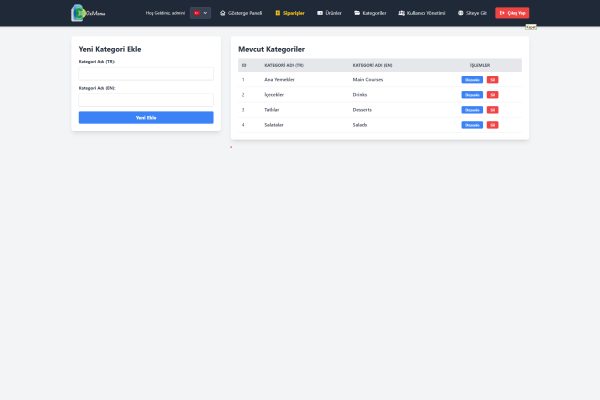The width and height of the screenshot is (600, 400).
Task: Go to Gösterge Paneli in navbar
Action: click(x=241, y=13)
